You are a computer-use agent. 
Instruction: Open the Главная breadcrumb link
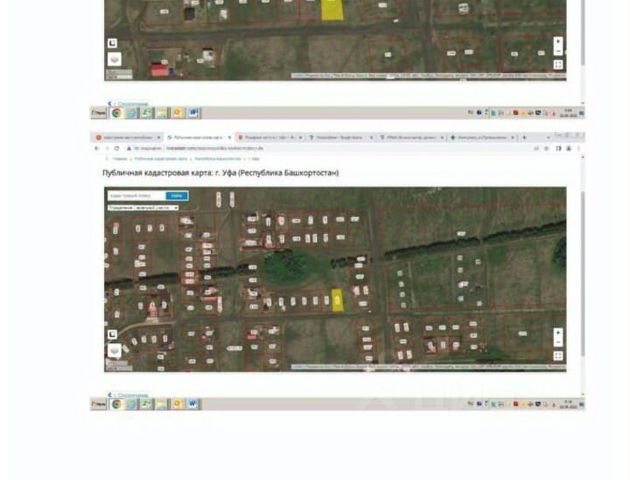coord(120,159)
